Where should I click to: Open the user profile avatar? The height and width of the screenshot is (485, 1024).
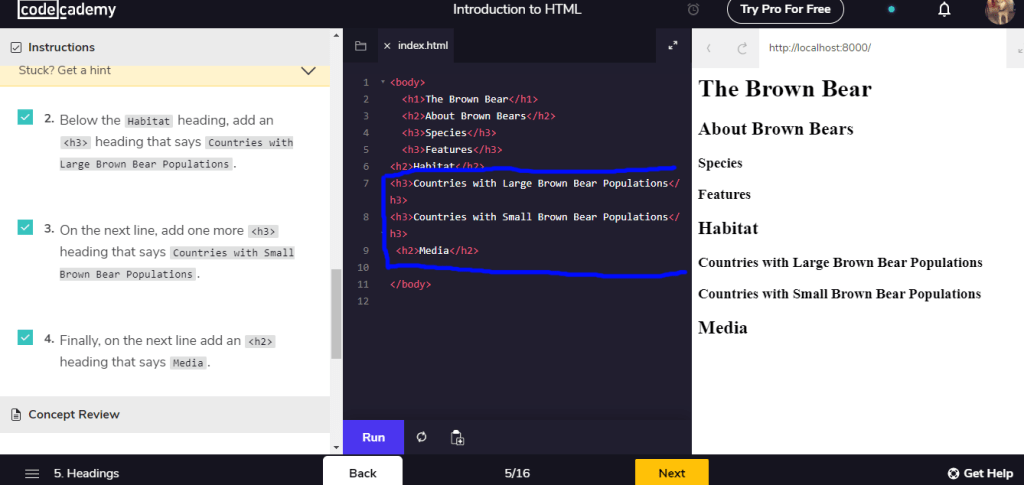pyautogui.click(x=999, y=11)
